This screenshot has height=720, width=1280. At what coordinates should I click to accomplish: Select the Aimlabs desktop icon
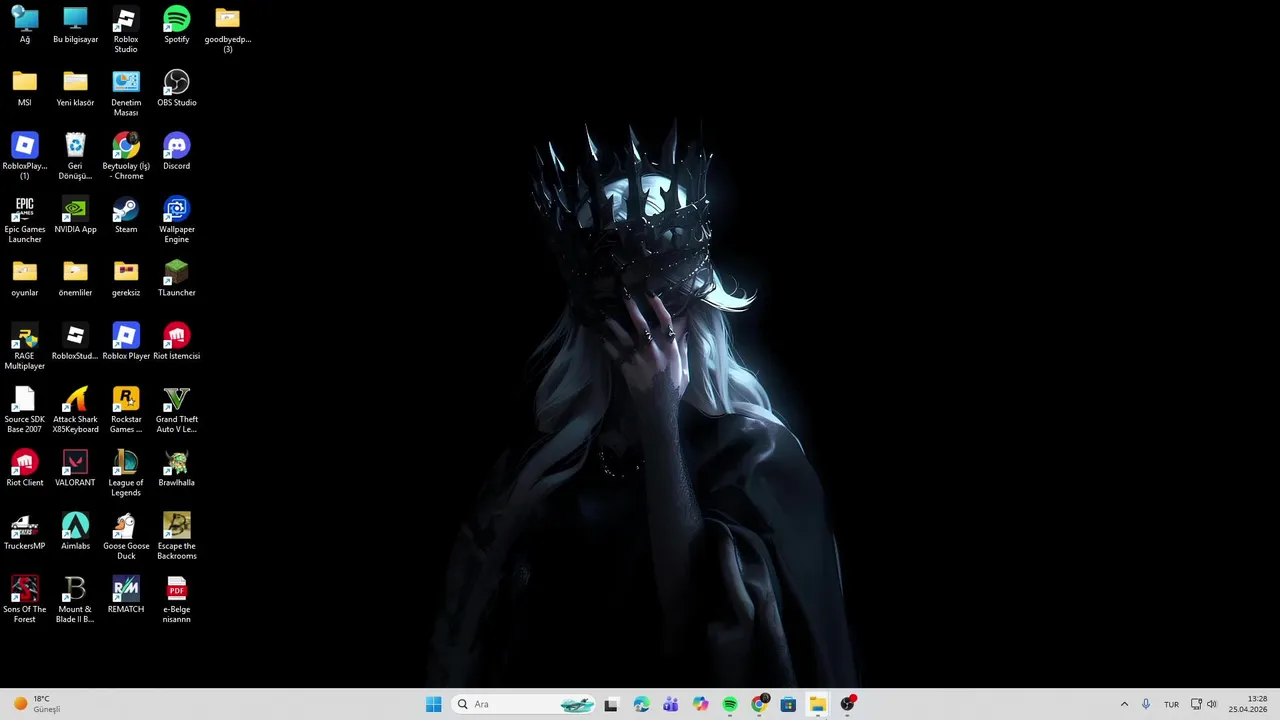[x=75, y=531]
